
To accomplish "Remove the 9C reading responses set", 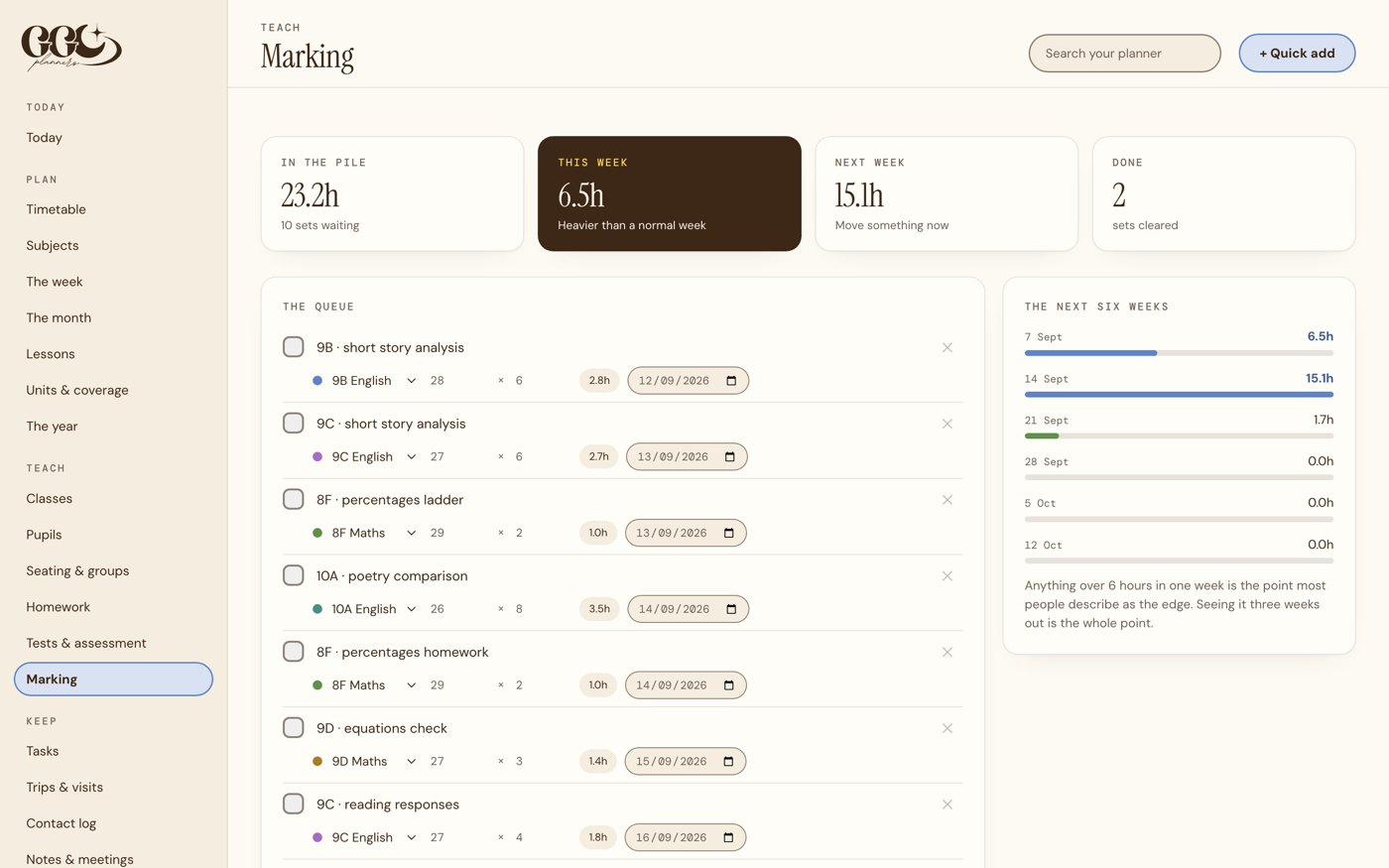I will coord(947,805).
